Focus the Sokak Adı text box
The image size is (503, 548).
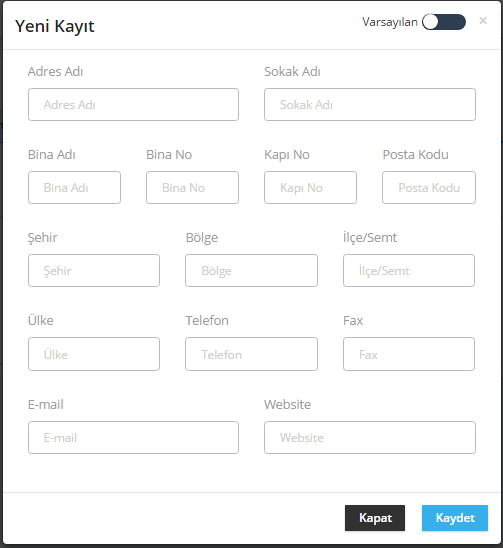coord(370,104)
